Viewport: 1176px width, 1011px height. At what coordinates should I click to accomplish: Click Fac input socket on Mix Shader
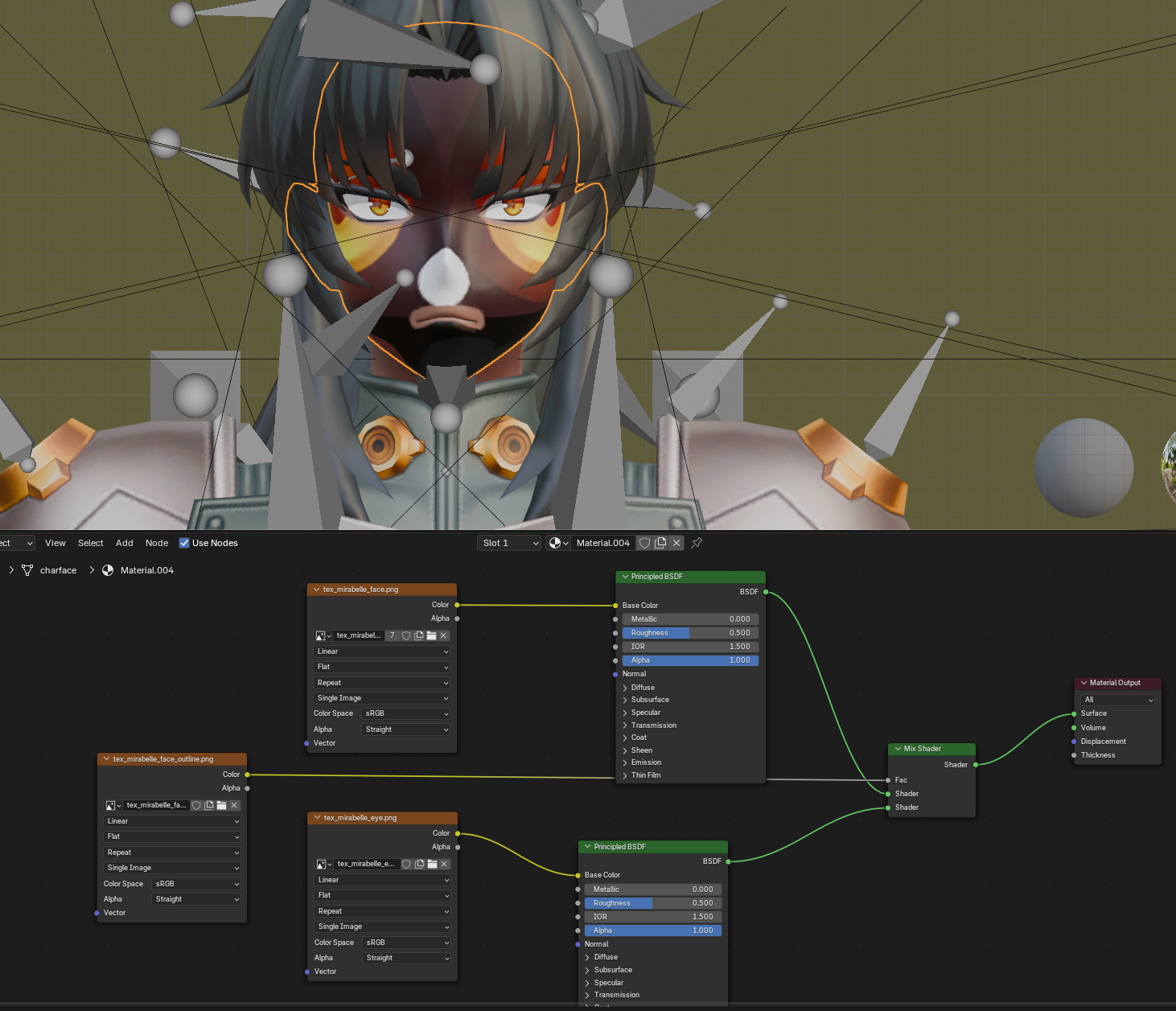(888, 780)
